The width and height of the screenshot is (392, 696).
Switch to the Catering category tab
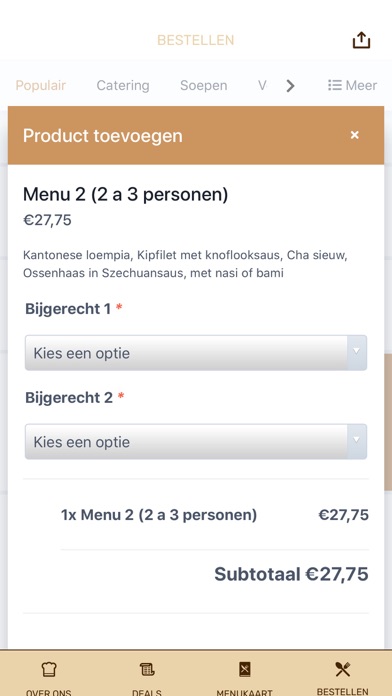click(x=123, y=85)
